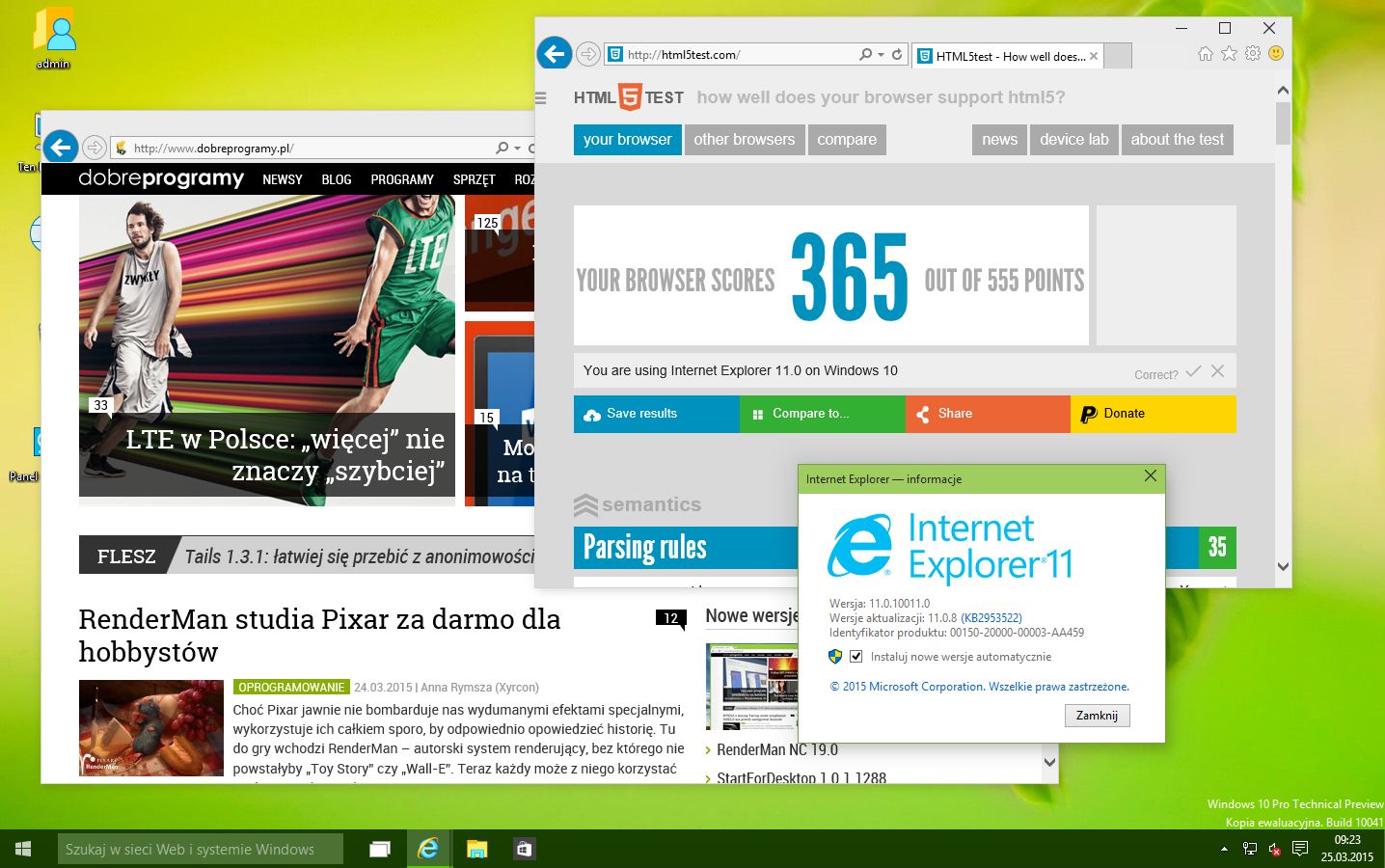
Task: Open Favorites star in Internet Explorer
Action: [1229, 54]
